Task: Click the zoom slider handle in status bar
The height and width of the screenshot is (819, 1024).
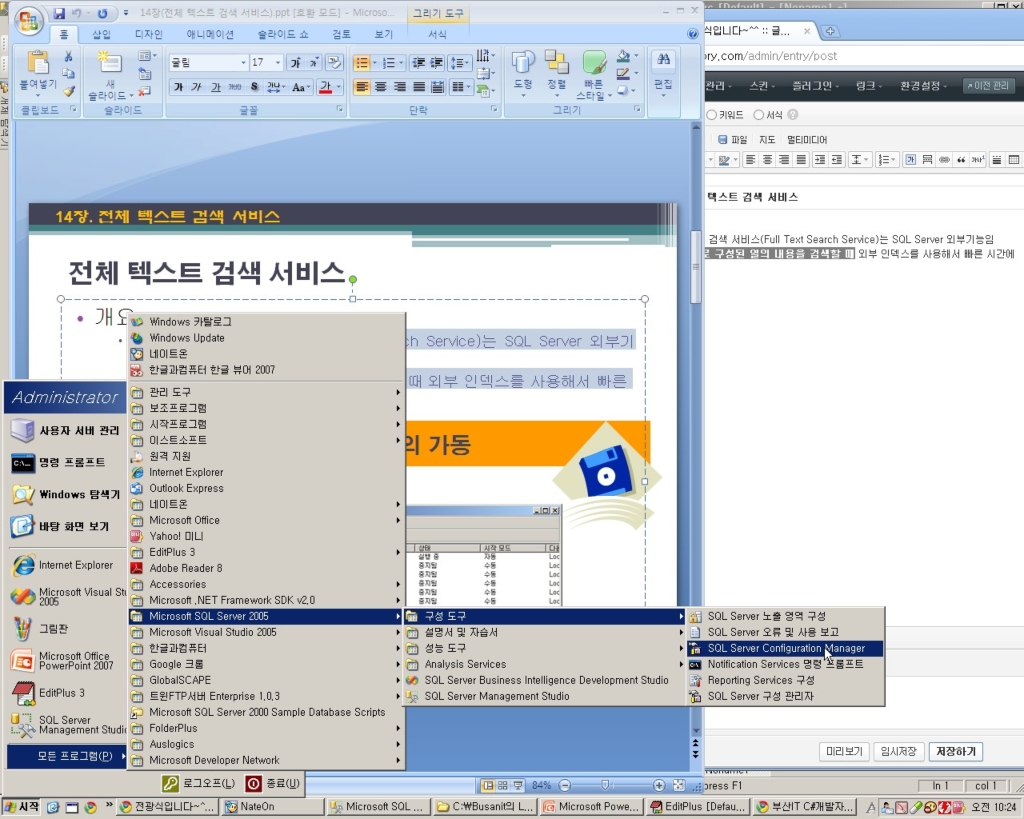Action: pos(605,785)
